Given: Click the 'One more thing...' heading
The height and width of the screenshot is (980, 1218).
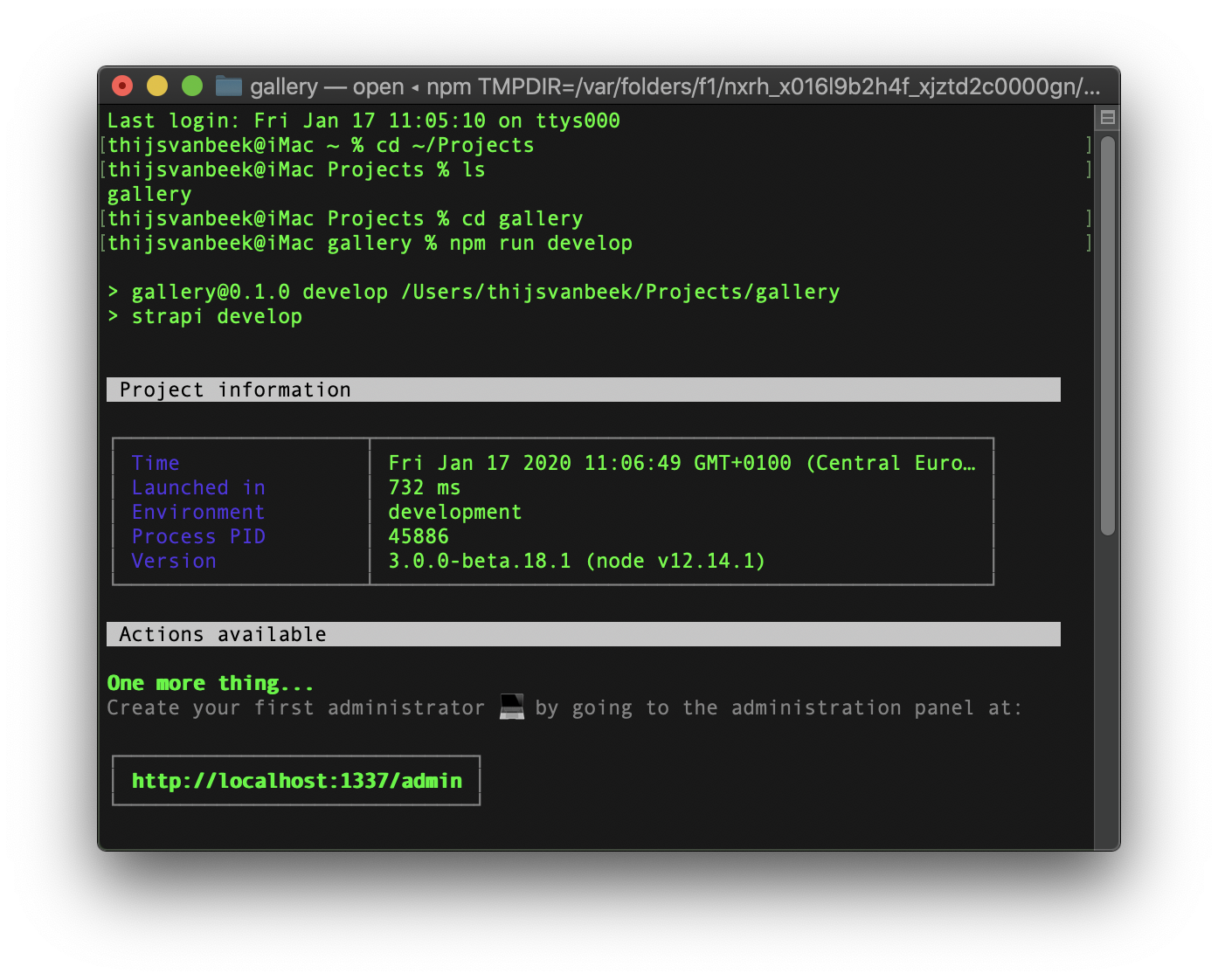Looking at the screenshot, I should [210, 683].
